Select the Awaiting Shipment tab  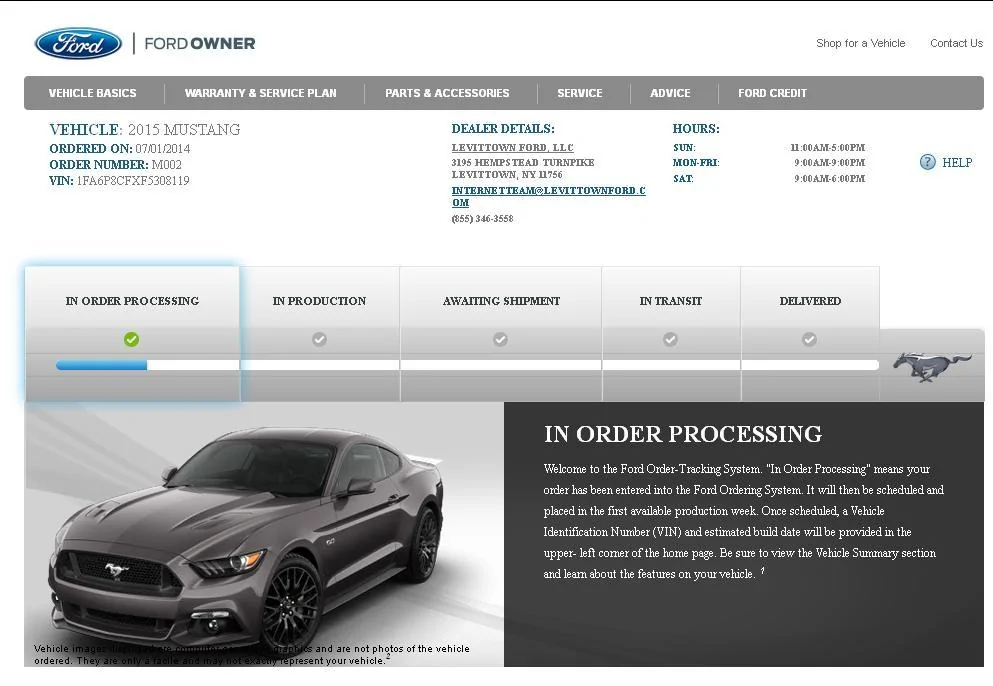(501, 334)
